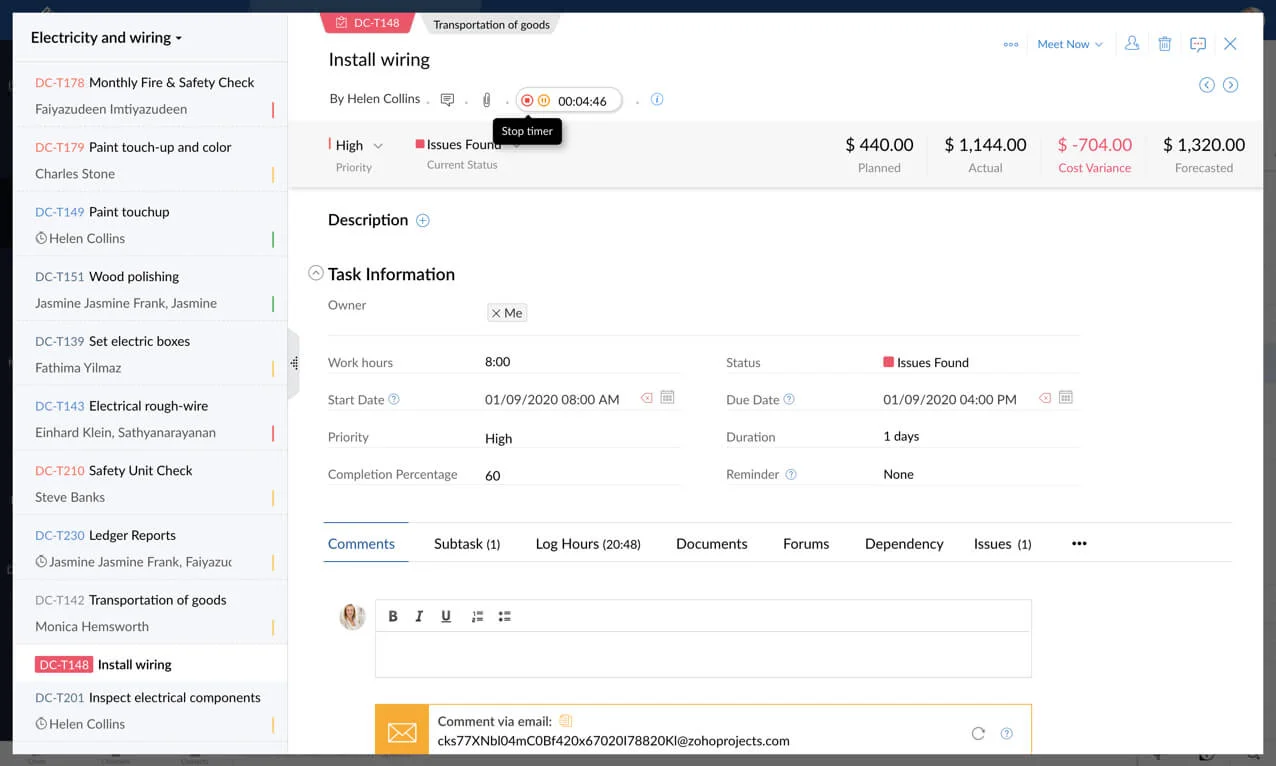Screen dimensions: 1276x766
Task: Add a description with plus button
Action: 423,221
